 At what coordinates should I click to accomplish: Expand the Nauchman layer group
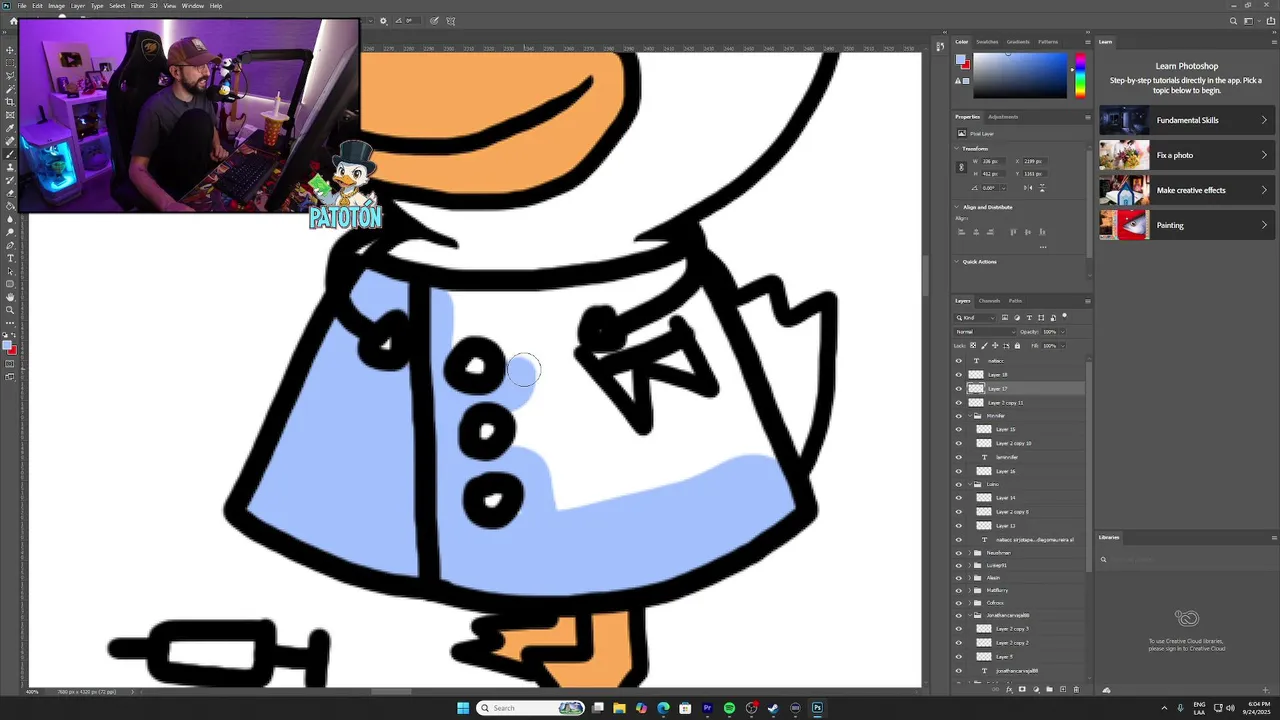(970, 553)
